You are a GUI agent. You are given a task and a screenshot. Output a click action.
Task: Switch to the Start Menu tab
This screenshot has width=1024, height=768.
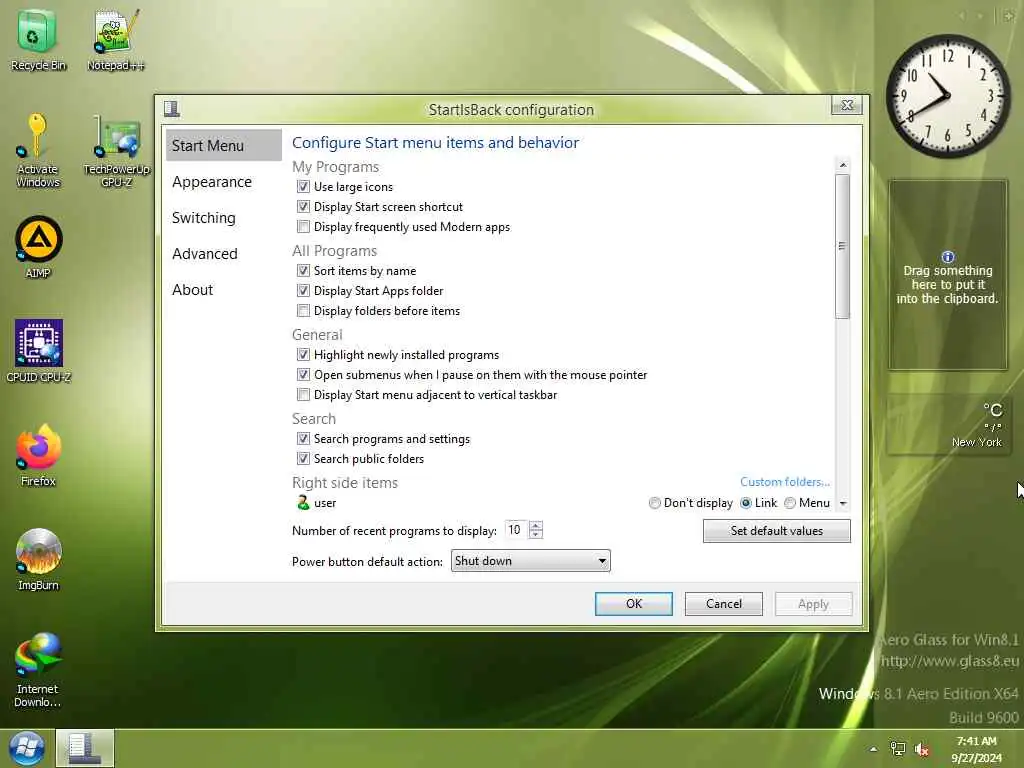click(x=224, y=145)
